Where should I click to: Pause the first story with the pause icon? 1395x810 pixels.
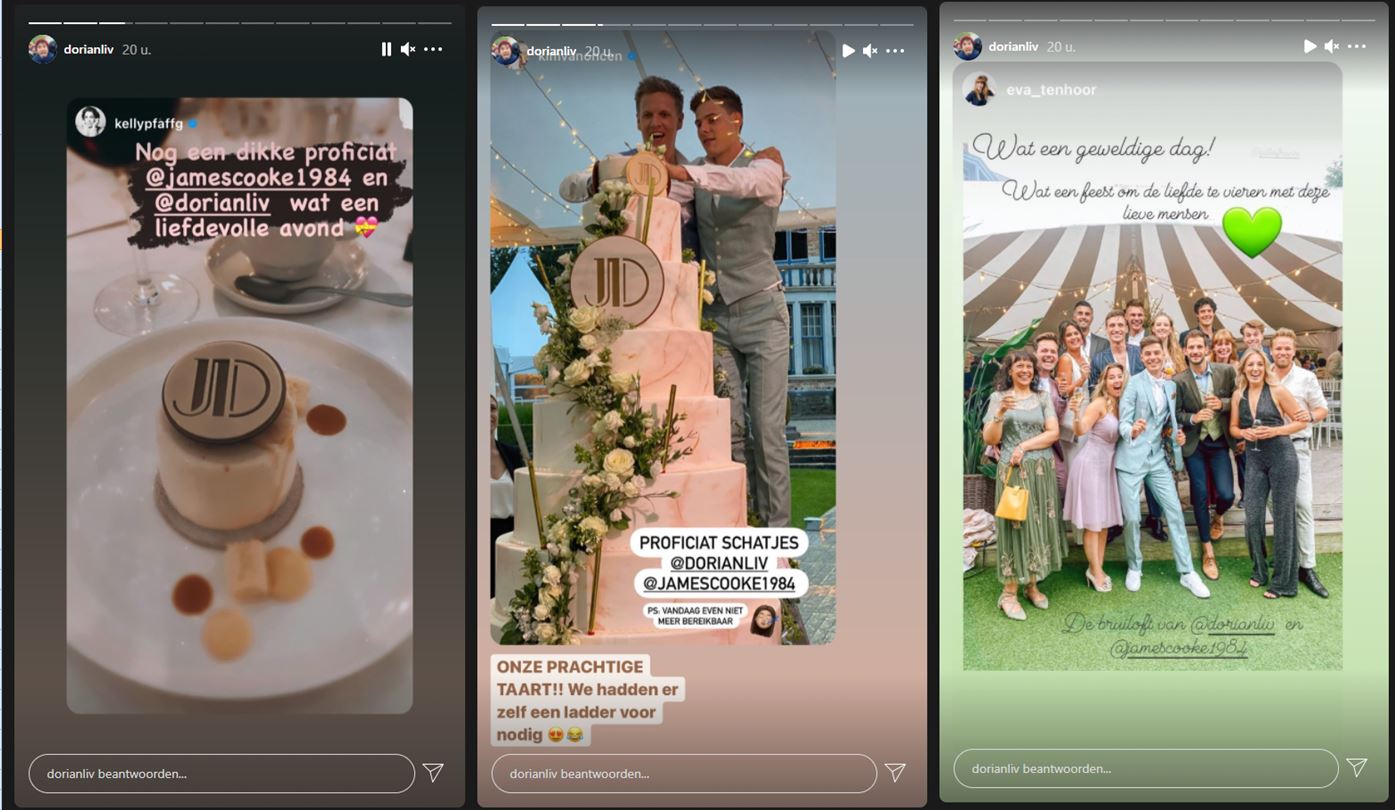[386, 49]
